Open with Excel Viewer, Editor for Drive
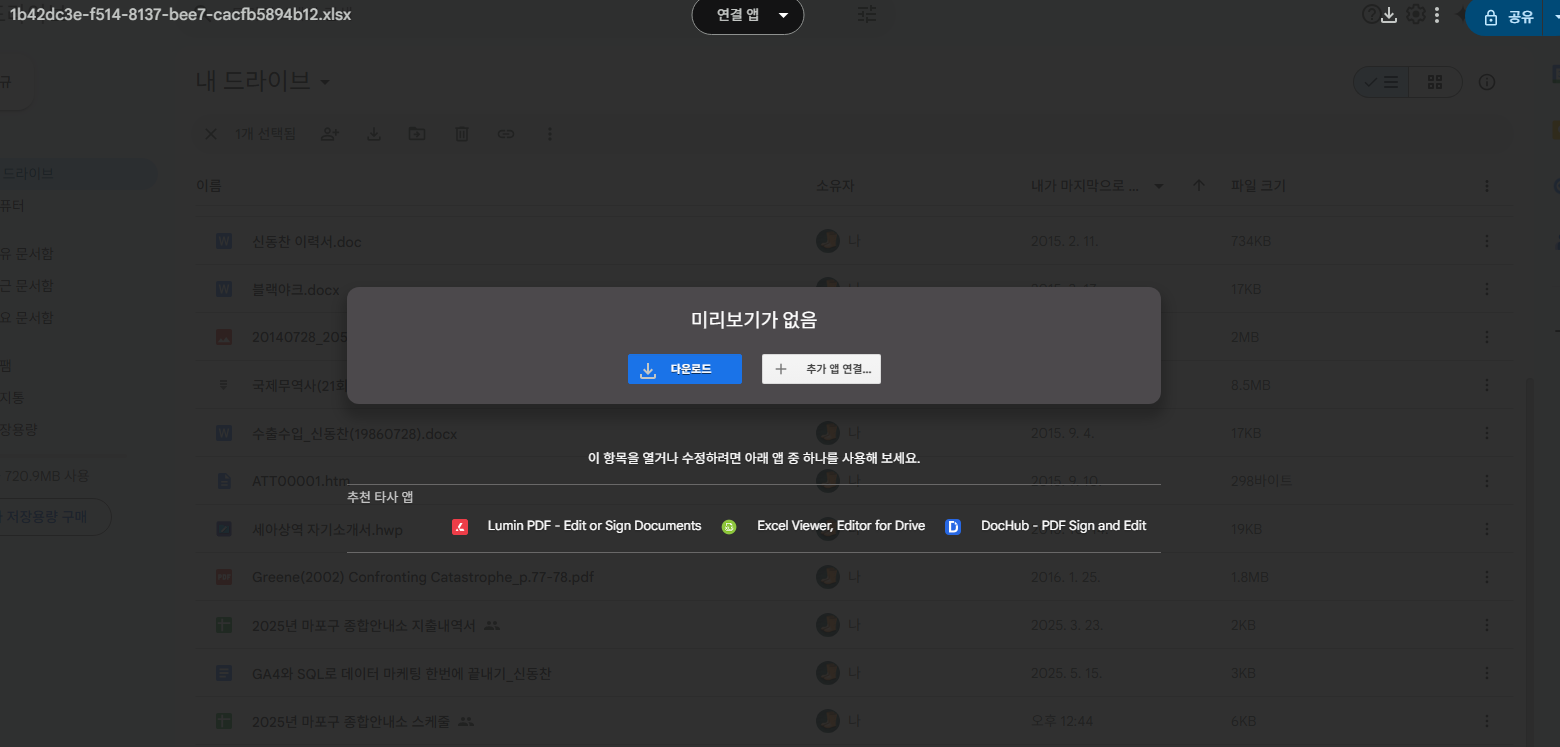This screenshot has height=747, width=1560. tap(824, 526)
